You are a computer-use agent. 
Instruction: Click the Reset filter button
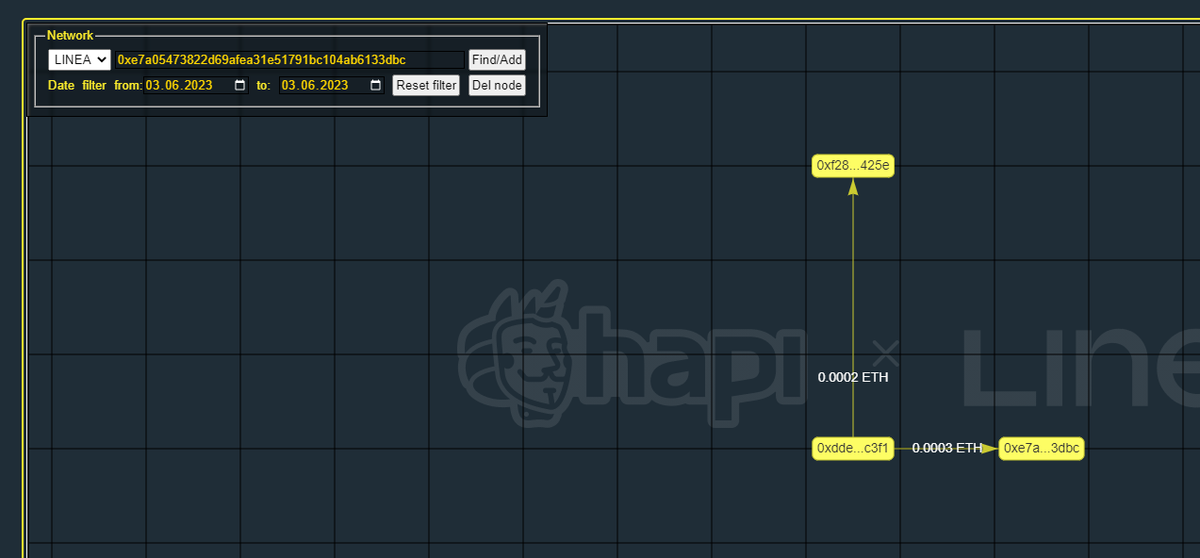point(426,85)
